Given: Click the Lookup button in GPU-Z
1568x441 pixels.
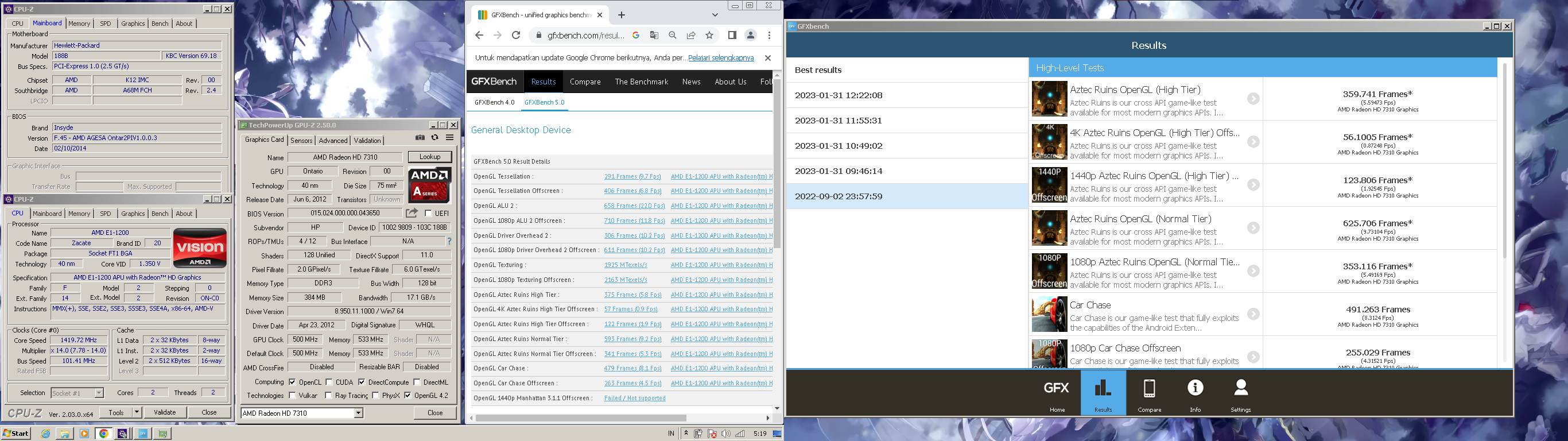Looking at the screenshot, I should point(430,157).
